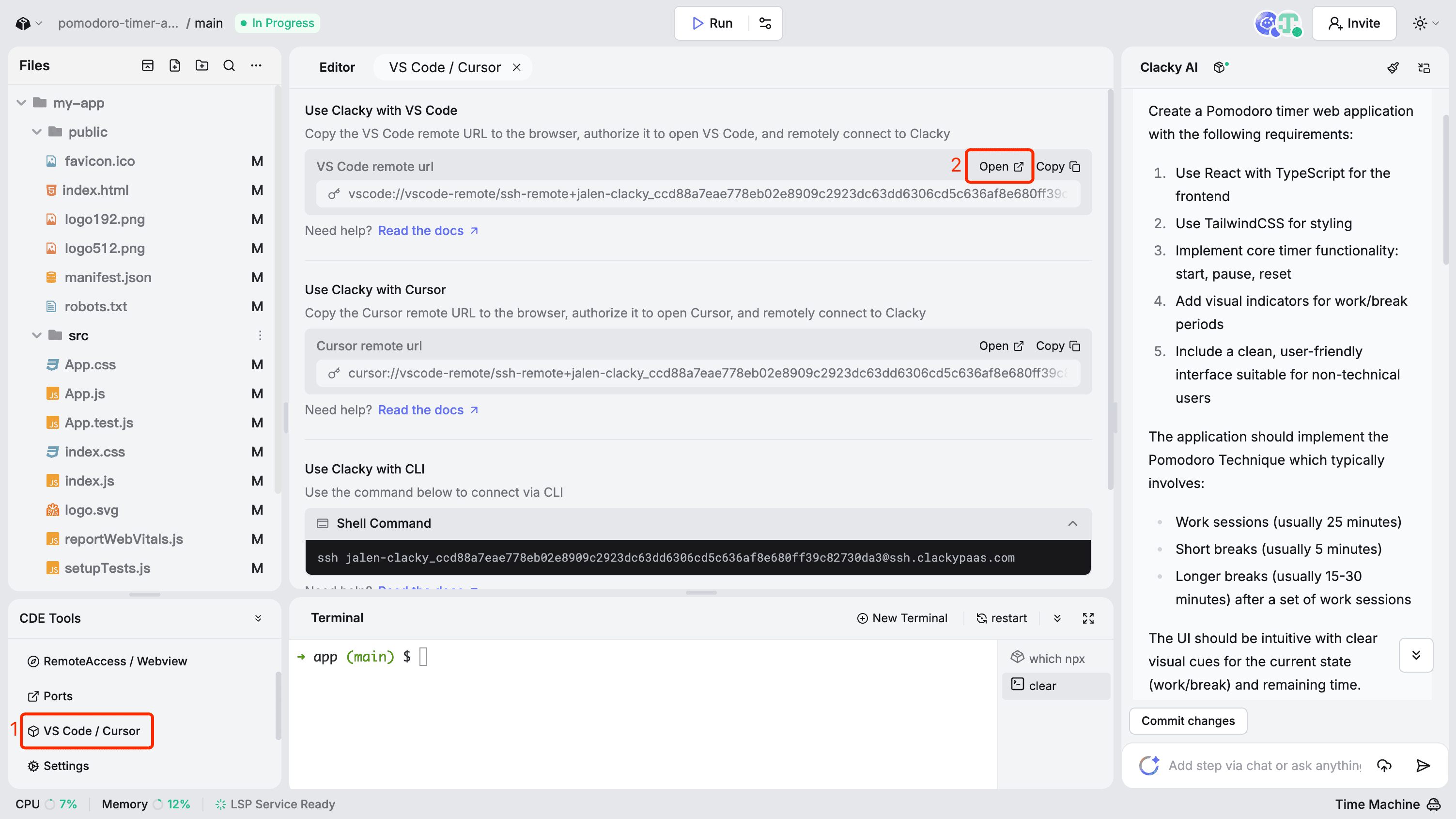
Task: Click the upload cloud icon in chat
Action: point(1384,765)
